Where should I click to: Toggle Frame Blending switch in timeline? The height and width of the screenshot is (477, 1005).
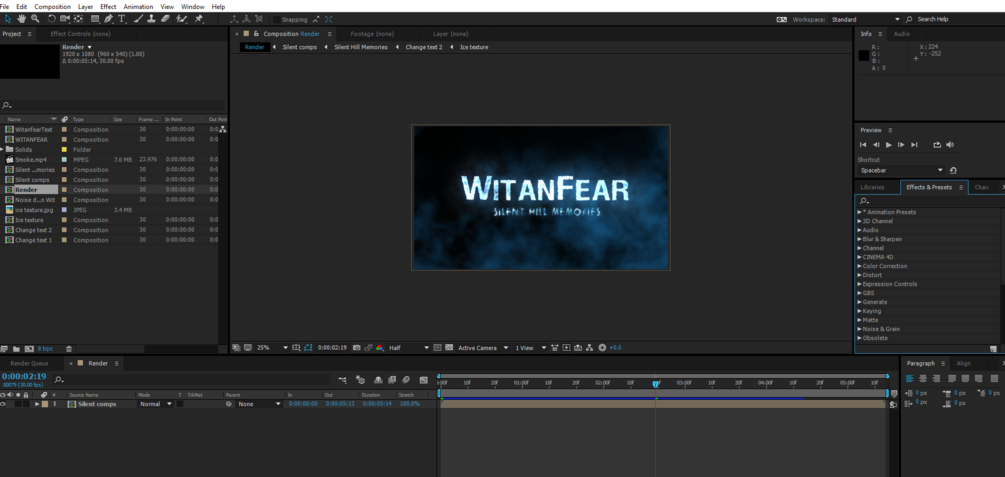[x=392, y=380]
